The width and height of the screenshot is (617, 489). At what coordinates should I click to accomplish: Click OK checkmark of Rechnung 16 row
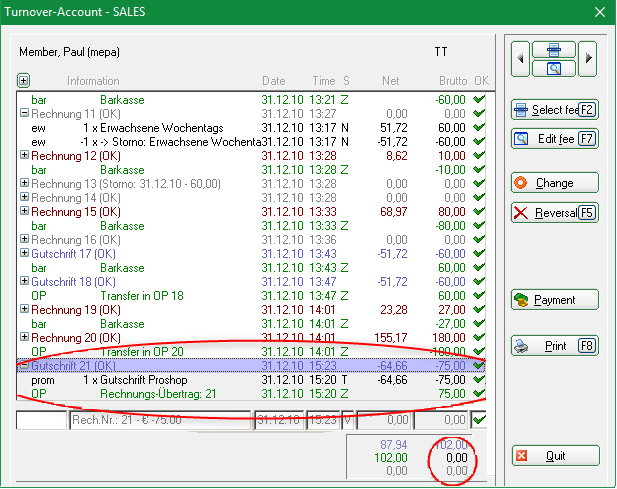tap(478, 239)
